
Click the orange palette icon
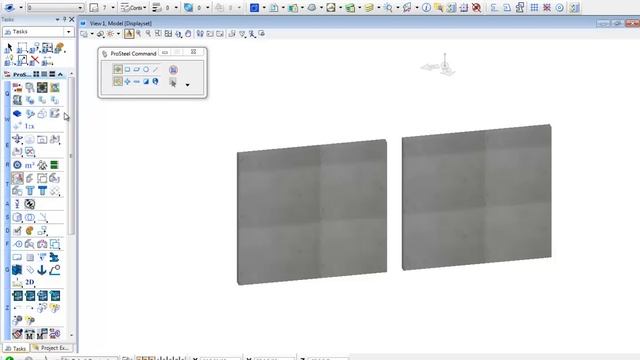pos(29,231)
